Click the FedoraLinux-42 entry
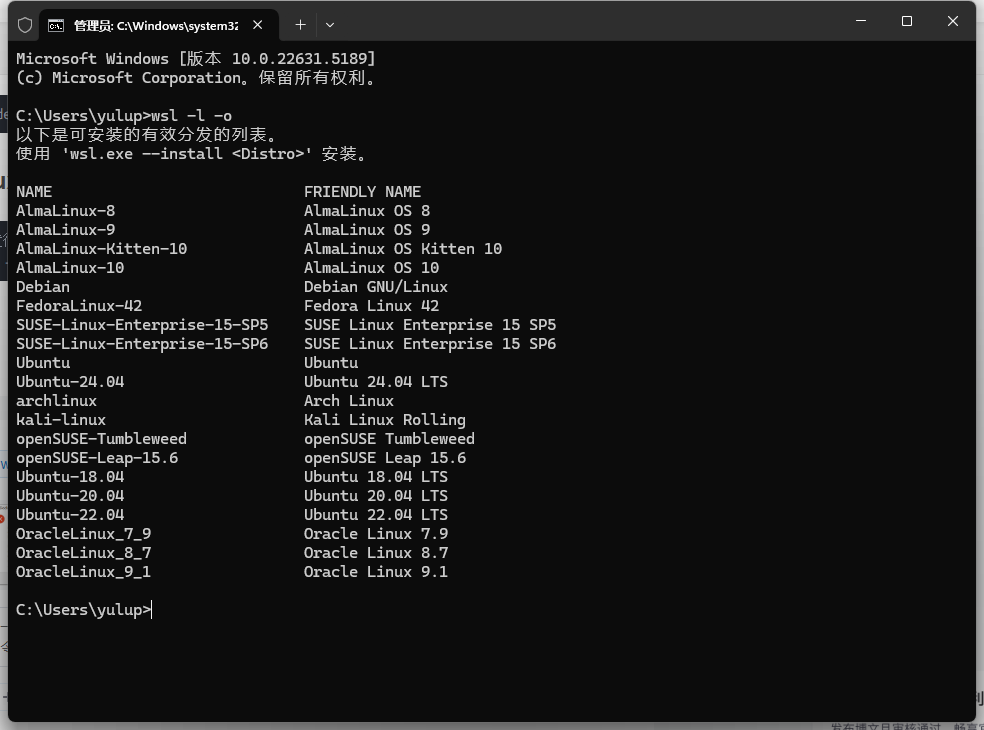This screenshot has width=984, height=730. (x=79, y=305)
